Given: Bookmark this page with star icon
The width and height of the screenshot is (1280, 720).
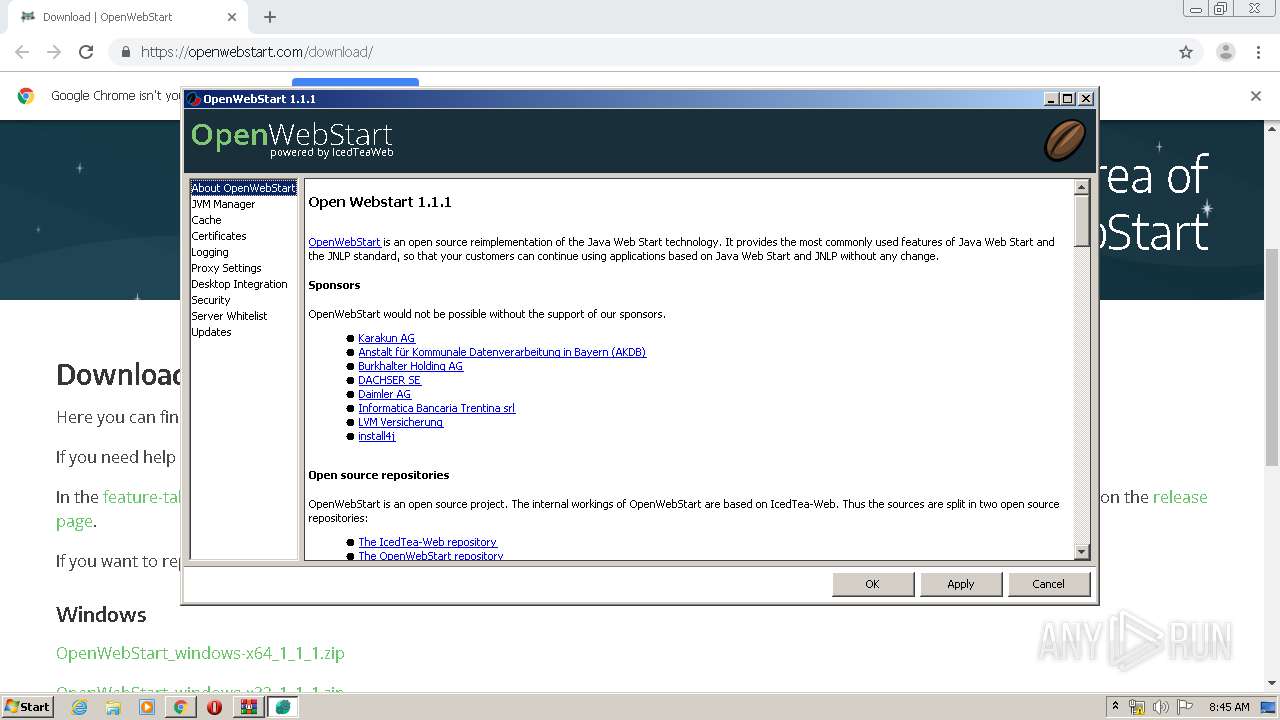Looking at the screenshot, I should pyautogui.click(x=1186, y=52).
